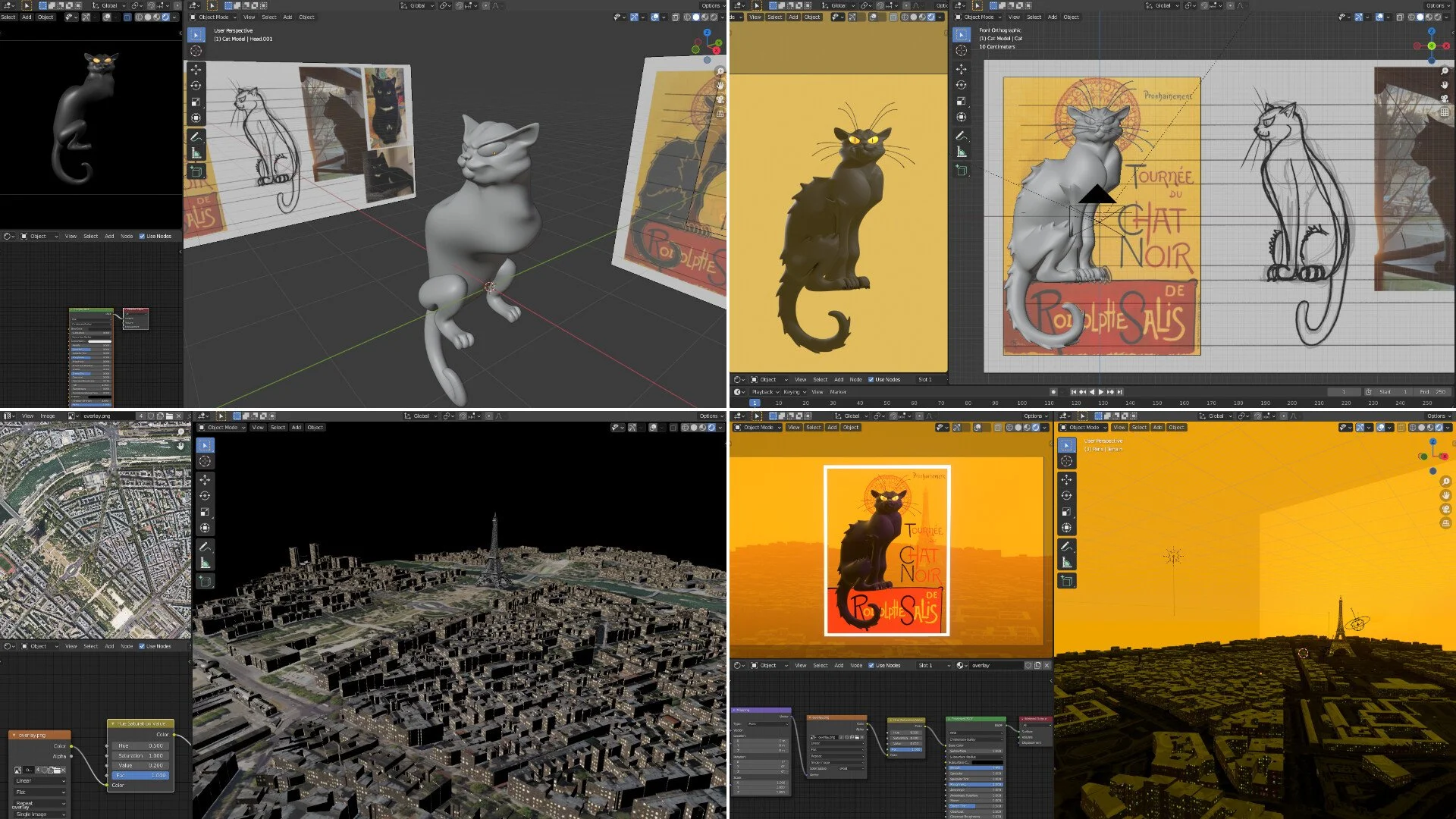Open Linear interpolation dropdown in overlay.png node
The image size is (1456, 819).
[40, 780]
